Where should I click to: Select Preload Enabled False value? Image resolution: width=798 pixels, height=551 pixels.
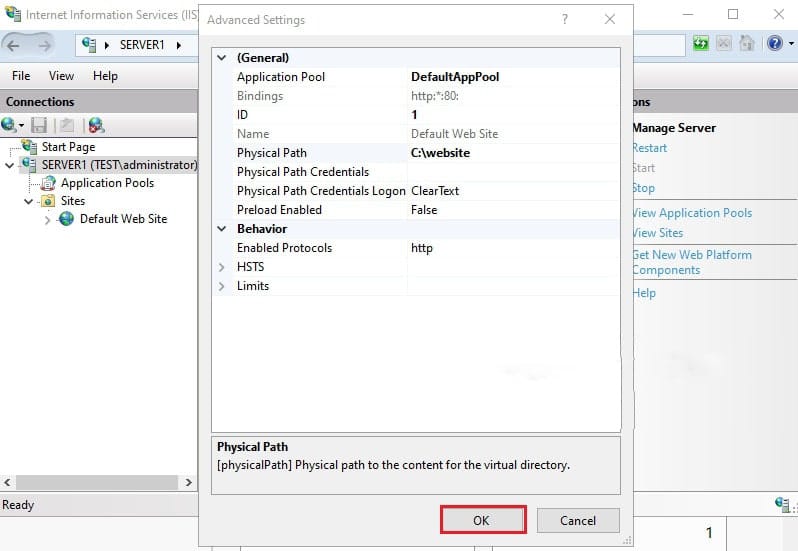point(514,210)
